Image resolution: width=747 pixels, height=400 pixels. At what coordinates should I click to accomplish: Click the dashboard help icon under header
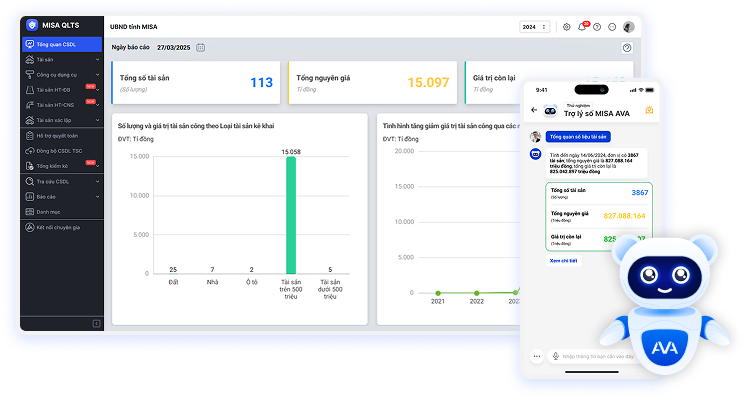click(627, 48)
